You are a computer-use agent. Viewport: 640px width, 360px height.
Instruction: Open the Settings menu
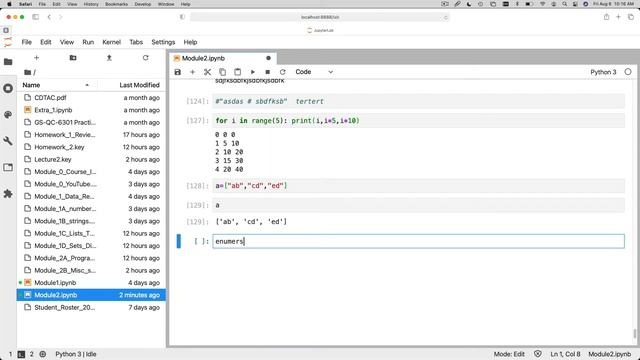tap(163, 42)
